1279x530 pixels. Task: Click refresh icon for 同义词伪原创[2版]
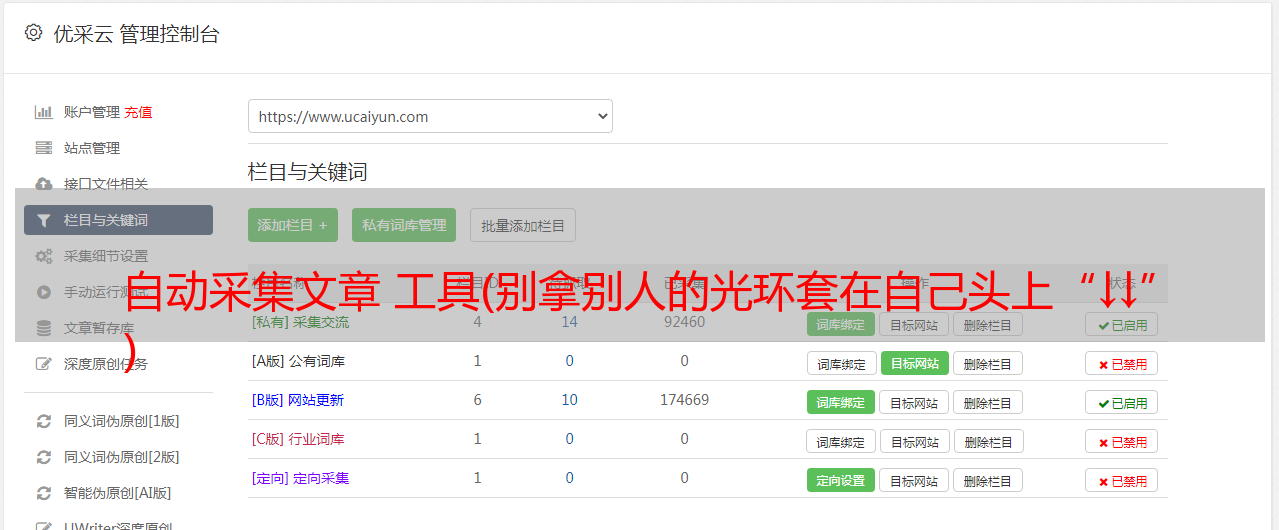coord(44,457)
